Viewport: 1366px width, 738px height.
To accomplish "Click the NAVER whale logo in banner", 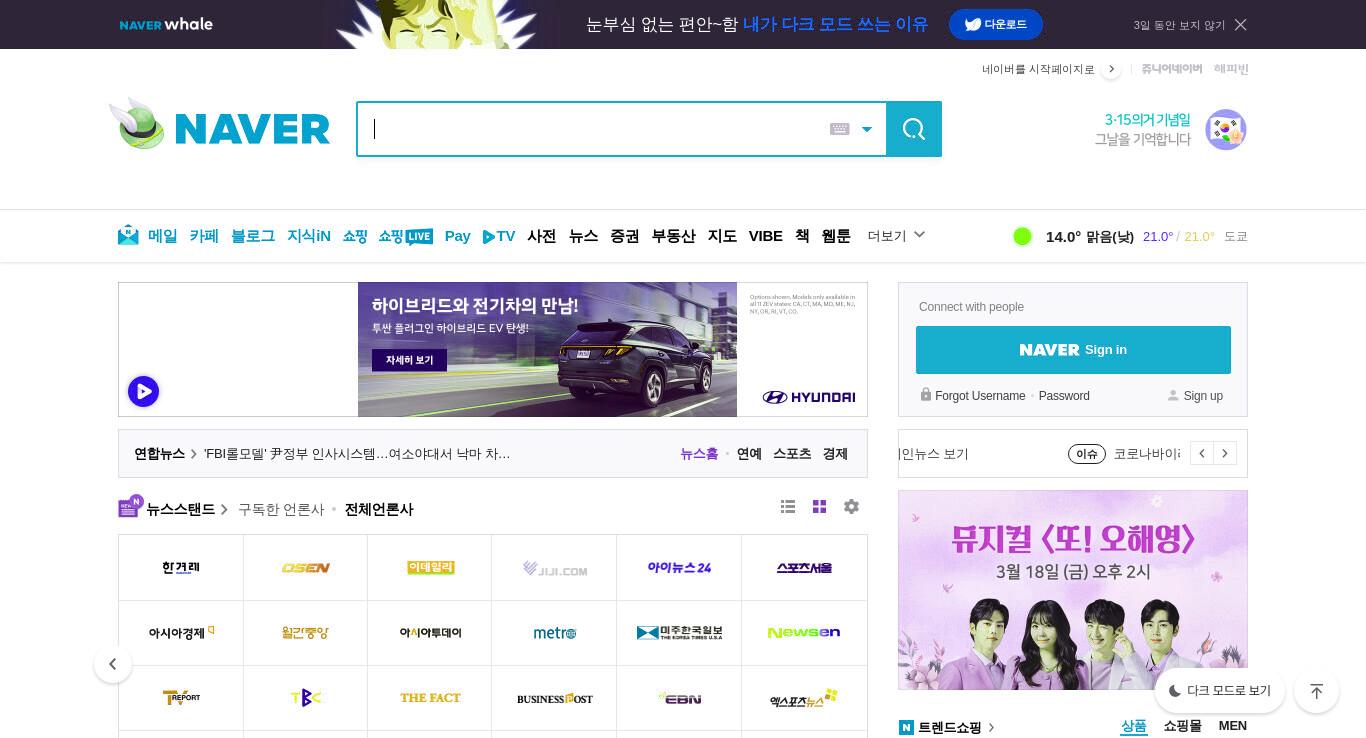I will [166, 24].
